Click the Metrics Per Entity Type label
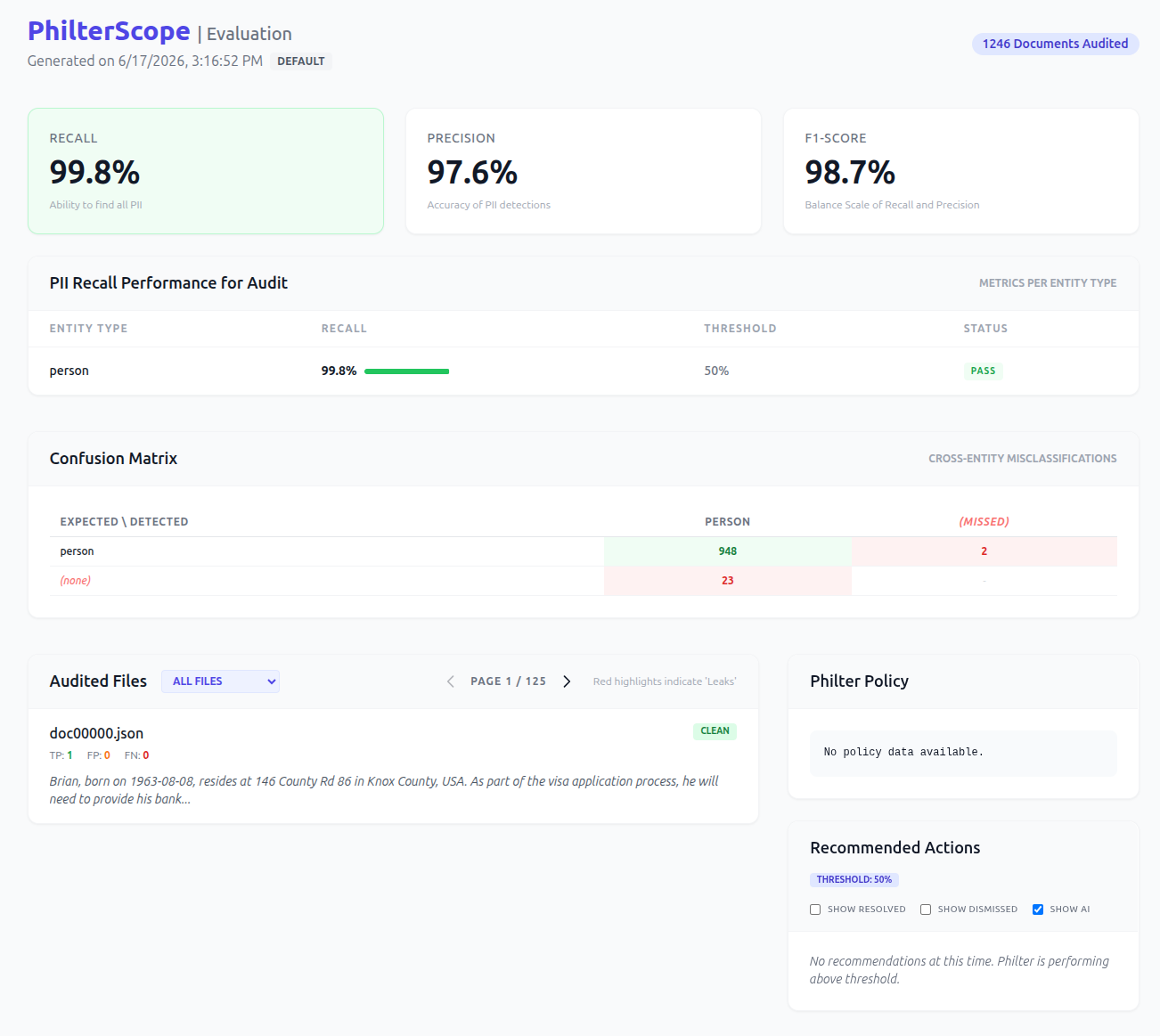Screen dimensions: 1160x1036 [1048, 283]
